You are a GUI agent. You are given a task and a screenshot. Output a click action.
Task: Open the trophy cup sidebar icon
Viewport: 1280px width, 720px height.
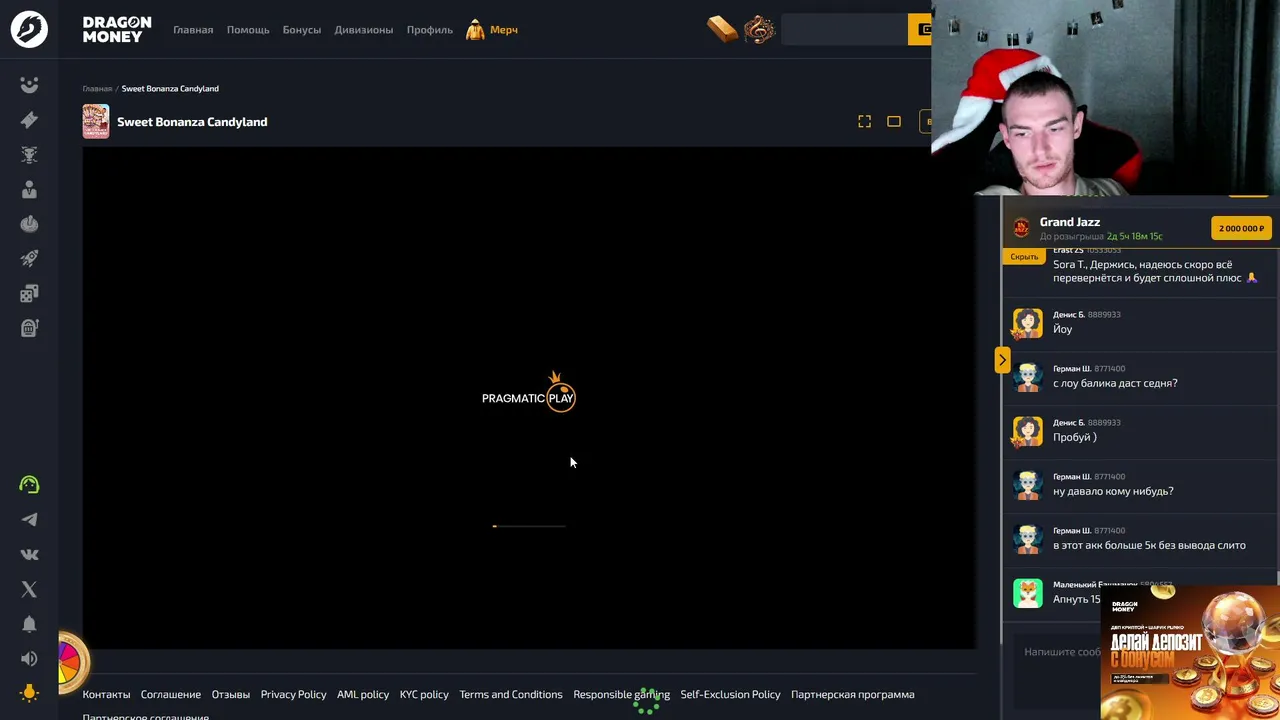pos(29,155)
